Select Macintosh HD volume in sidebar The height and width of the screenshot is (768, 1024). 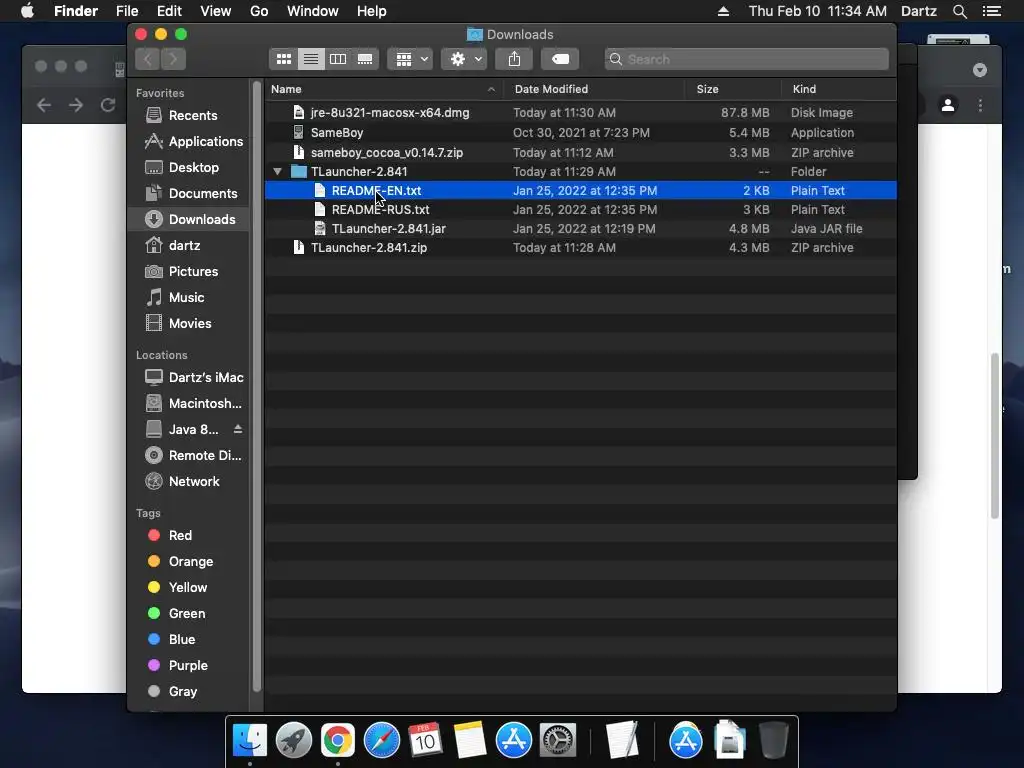(193, 404)
